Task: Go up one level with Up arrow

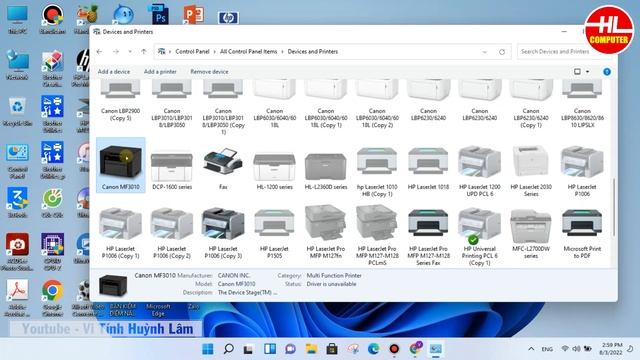Action: [x=144, y=52]
